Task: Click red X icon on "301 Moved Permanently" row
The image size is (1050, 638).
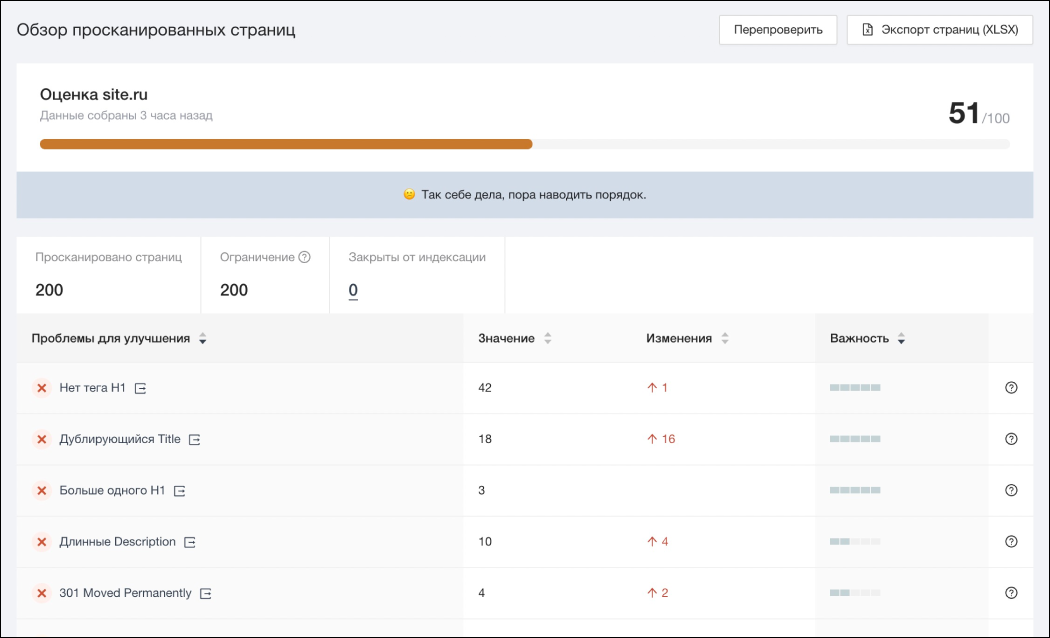Action: 42,593
